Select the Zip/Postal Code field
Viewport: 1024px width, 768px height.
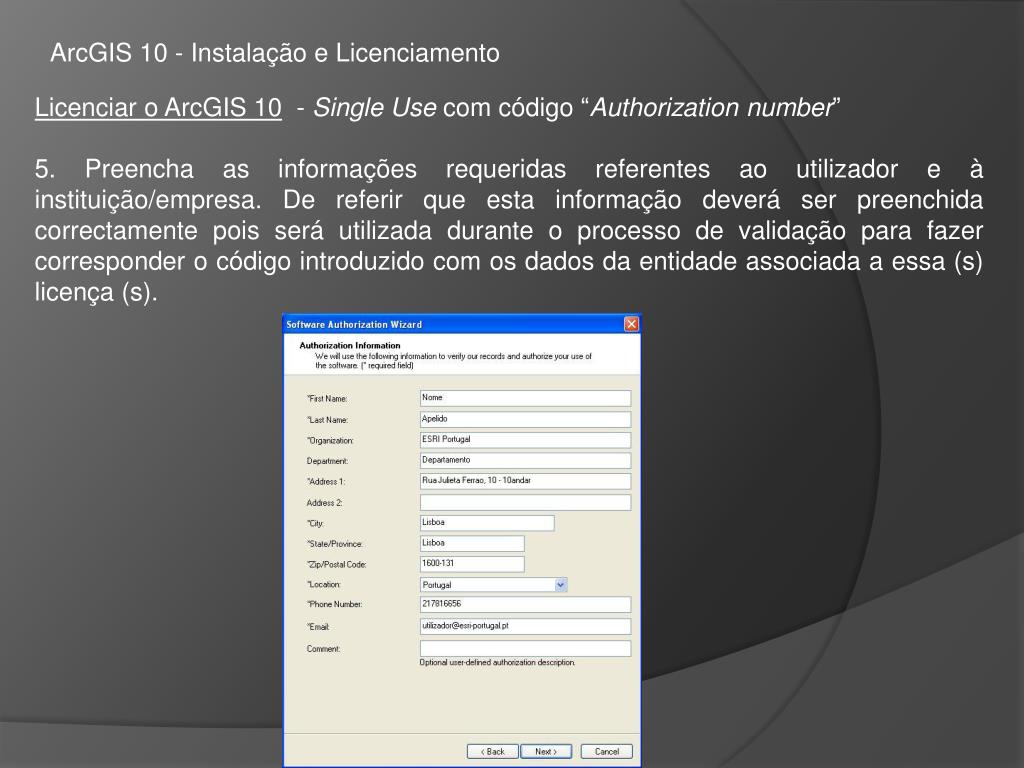472,564
